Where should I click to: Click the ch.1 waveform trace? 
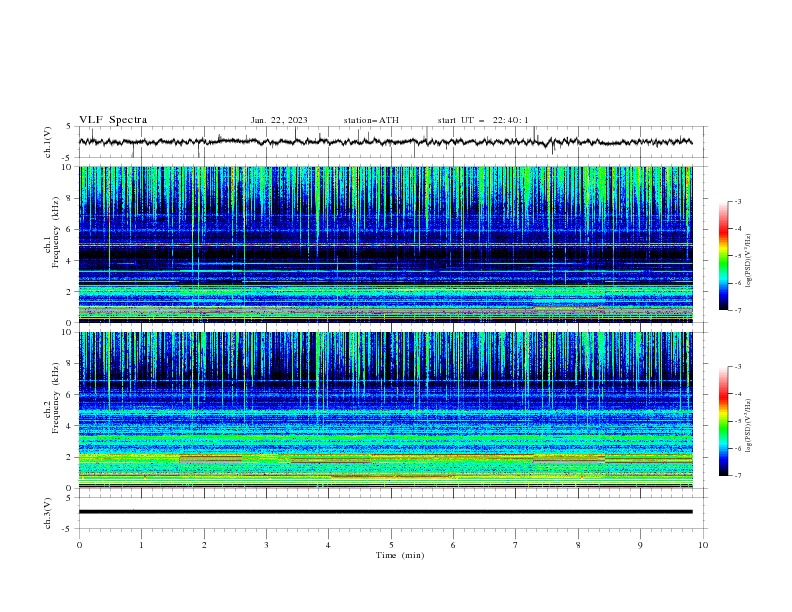(x=385, y=142)
